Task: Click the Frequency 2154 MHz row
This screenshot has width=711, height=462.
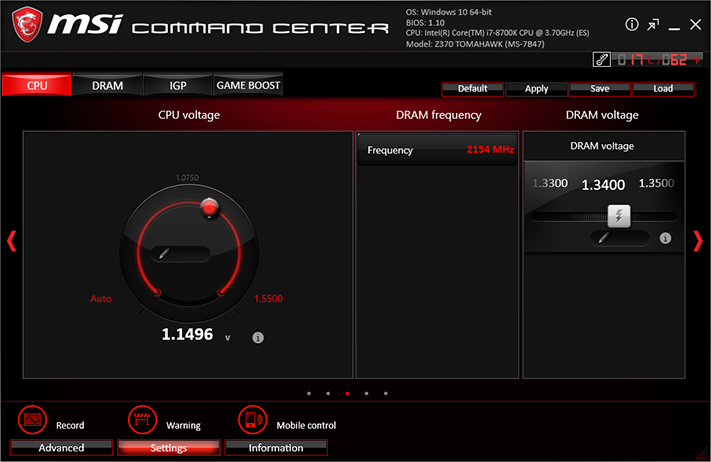Action: point(437,150)
